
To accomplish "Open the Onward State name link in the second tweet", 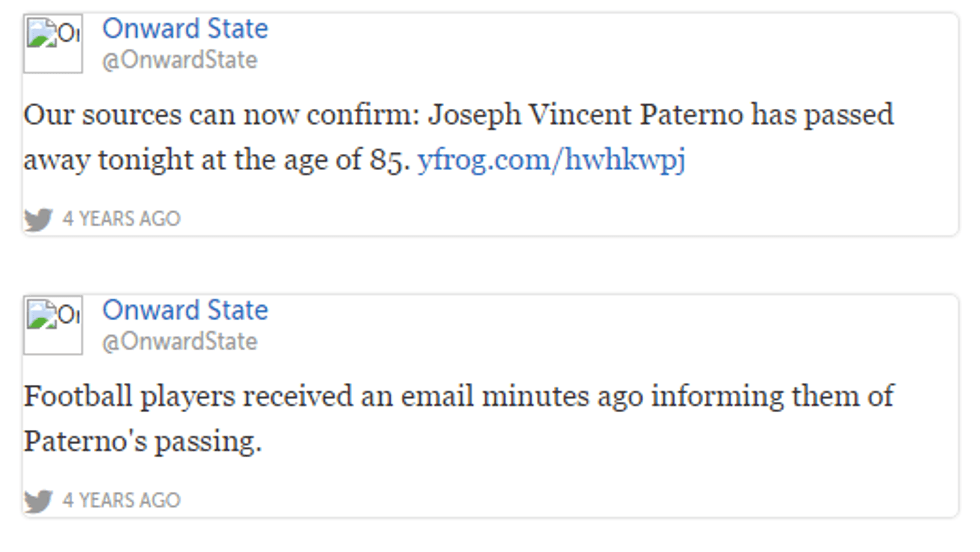I will coord(185,310).
